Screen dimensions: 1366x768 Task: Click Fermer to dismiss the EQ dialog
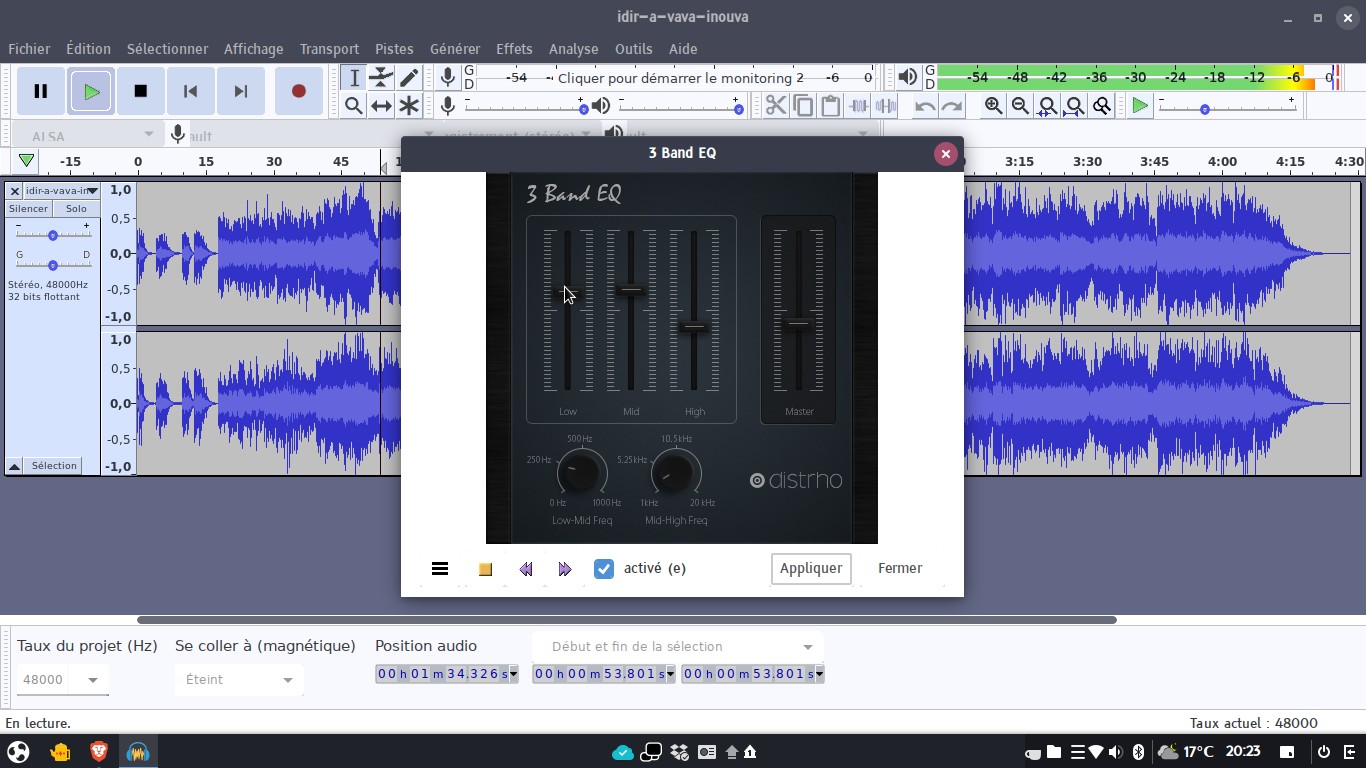tap(899, 568)
